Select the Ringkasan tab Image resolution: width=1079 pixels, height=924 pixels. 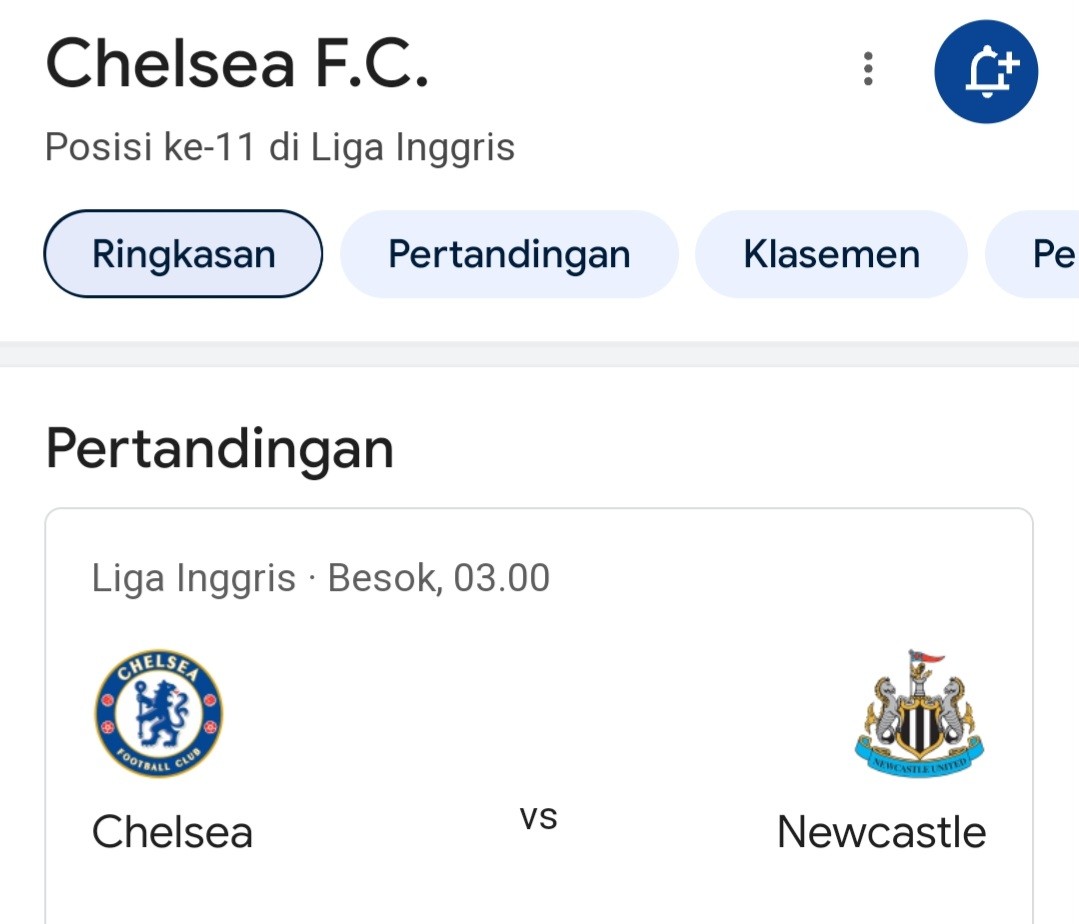(x=183, y=254)
